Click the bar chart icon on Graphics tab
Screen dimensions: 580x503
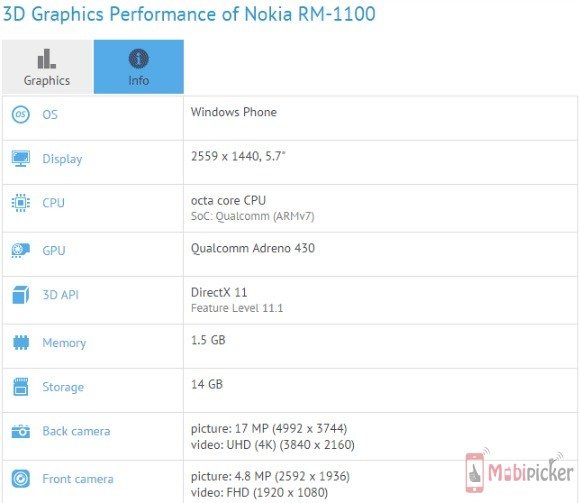pyautogui.click(x=47, y=59)
